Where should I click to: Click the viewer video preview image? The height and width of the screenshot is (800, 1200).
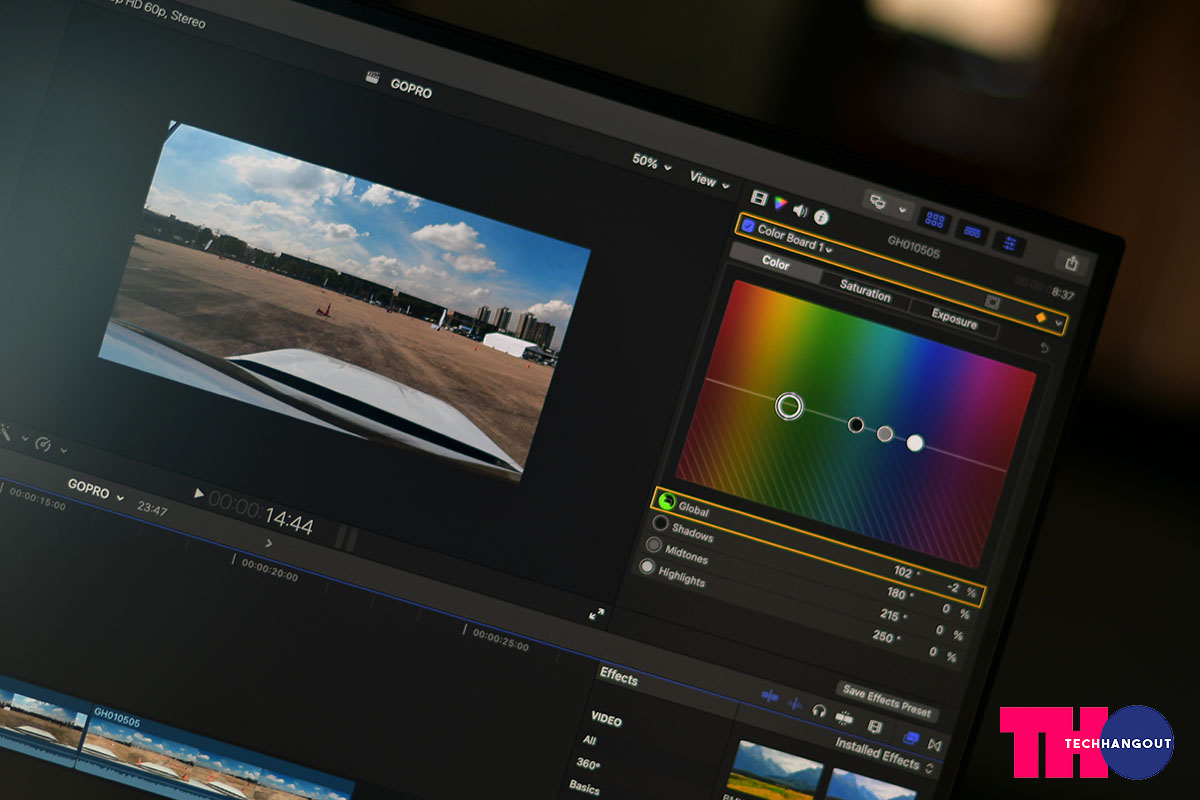point(345,302)
